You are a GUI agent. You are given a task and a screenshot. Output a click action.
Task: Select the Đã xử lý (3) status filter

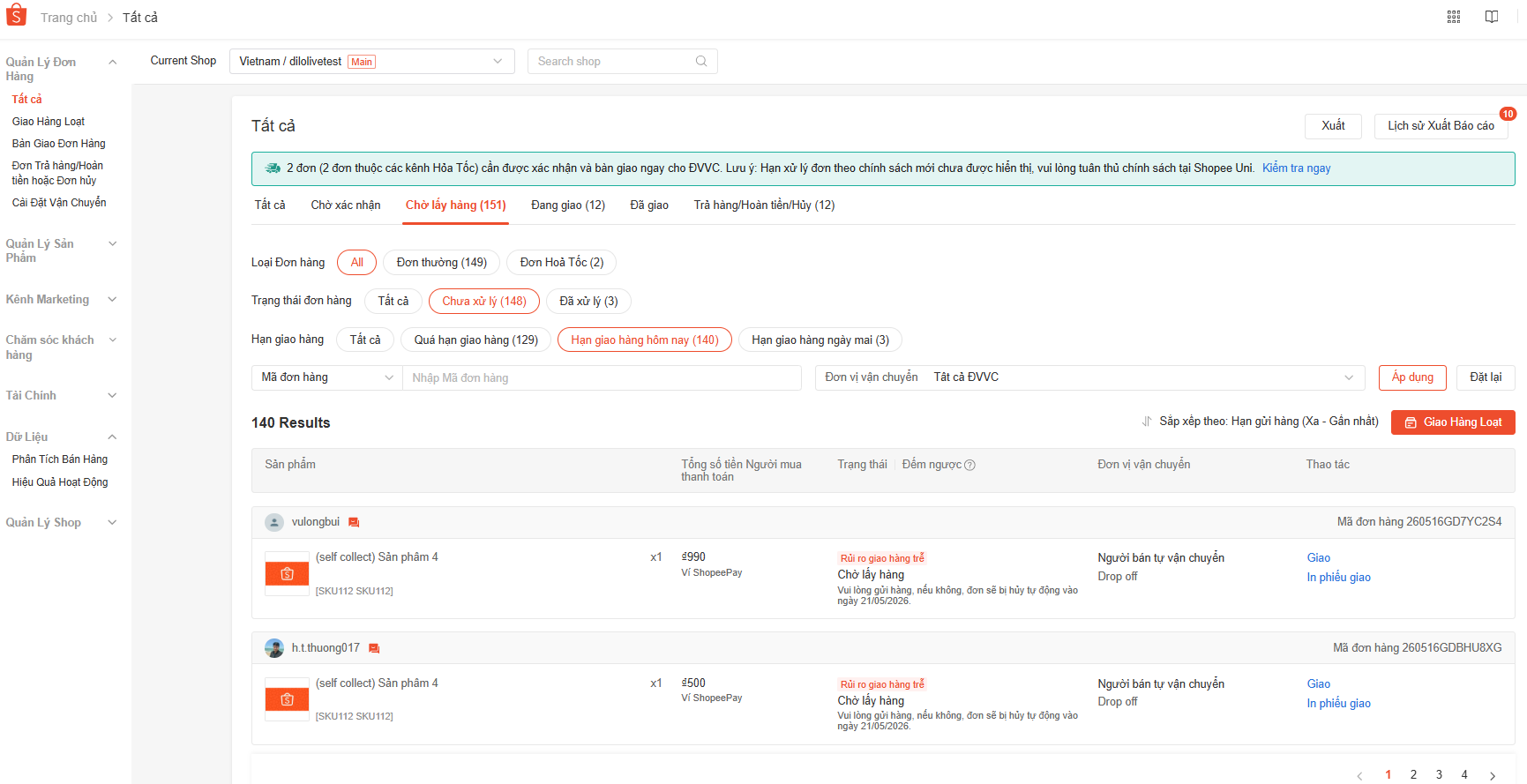[588, 301]
